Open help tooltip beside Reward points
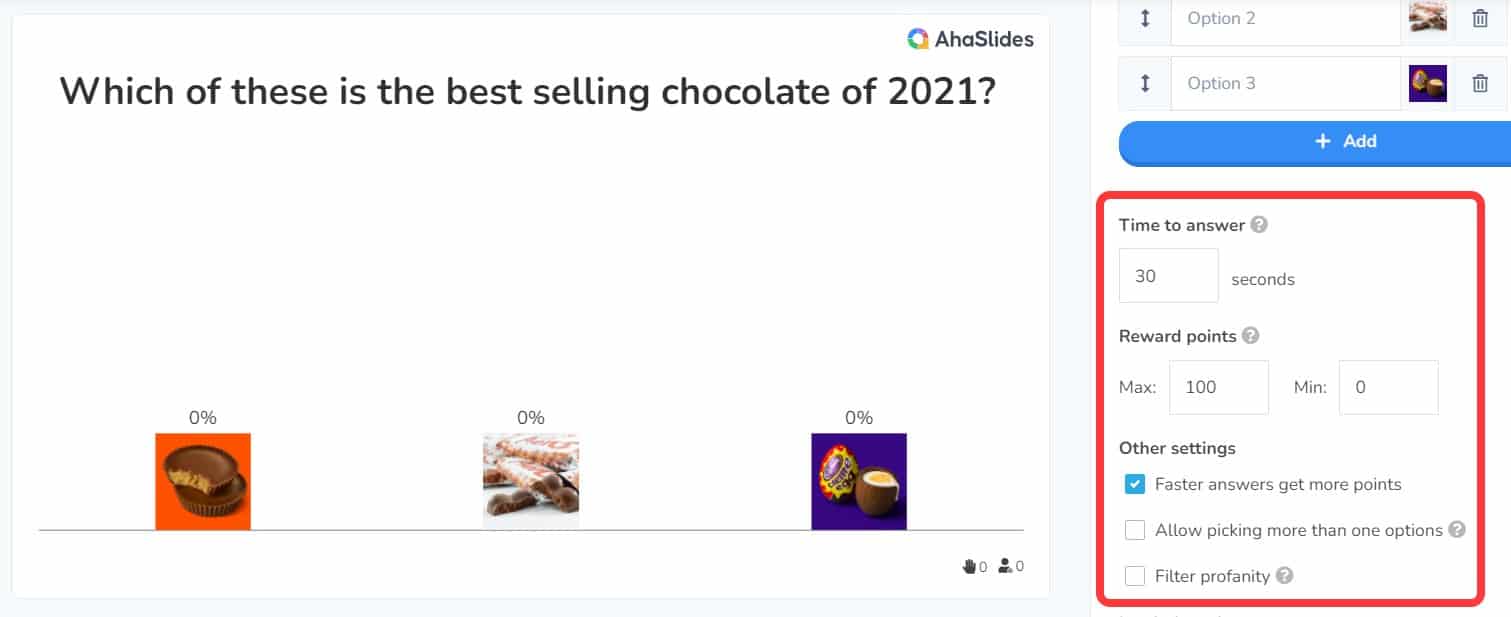Viewport: 1511px width, 617px height. pos(1251,336)
